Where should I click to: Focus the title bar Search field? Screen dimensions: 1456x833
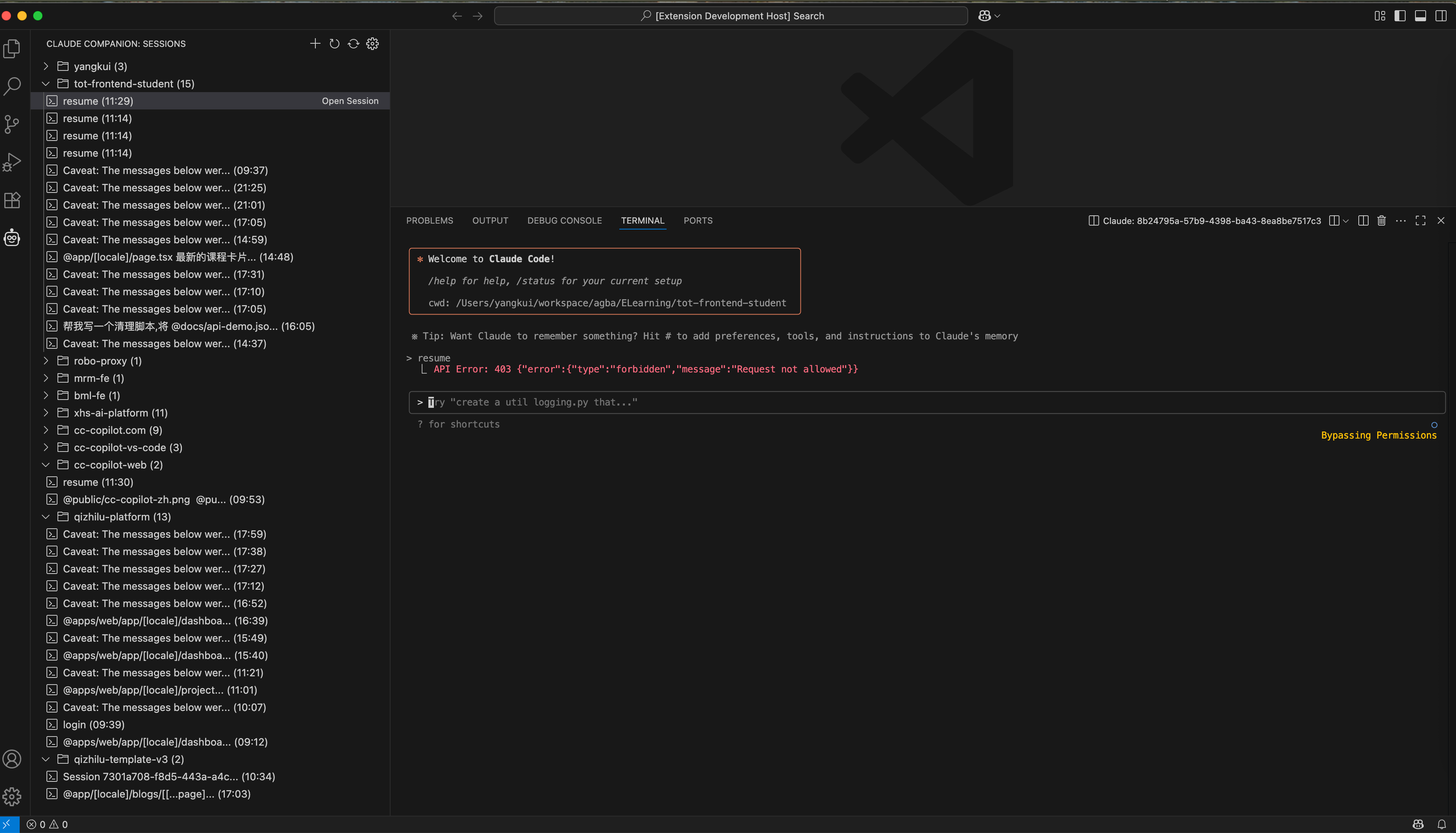(x=731, y=16)
